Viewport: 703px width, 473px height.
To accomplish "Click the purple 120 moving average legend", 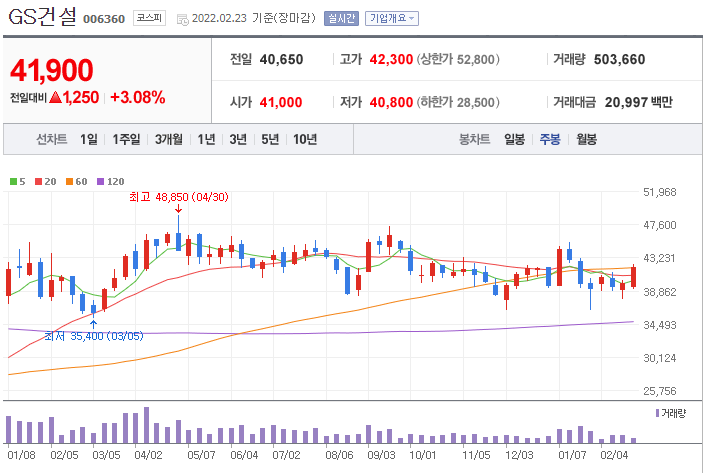I will coord(110,182).
